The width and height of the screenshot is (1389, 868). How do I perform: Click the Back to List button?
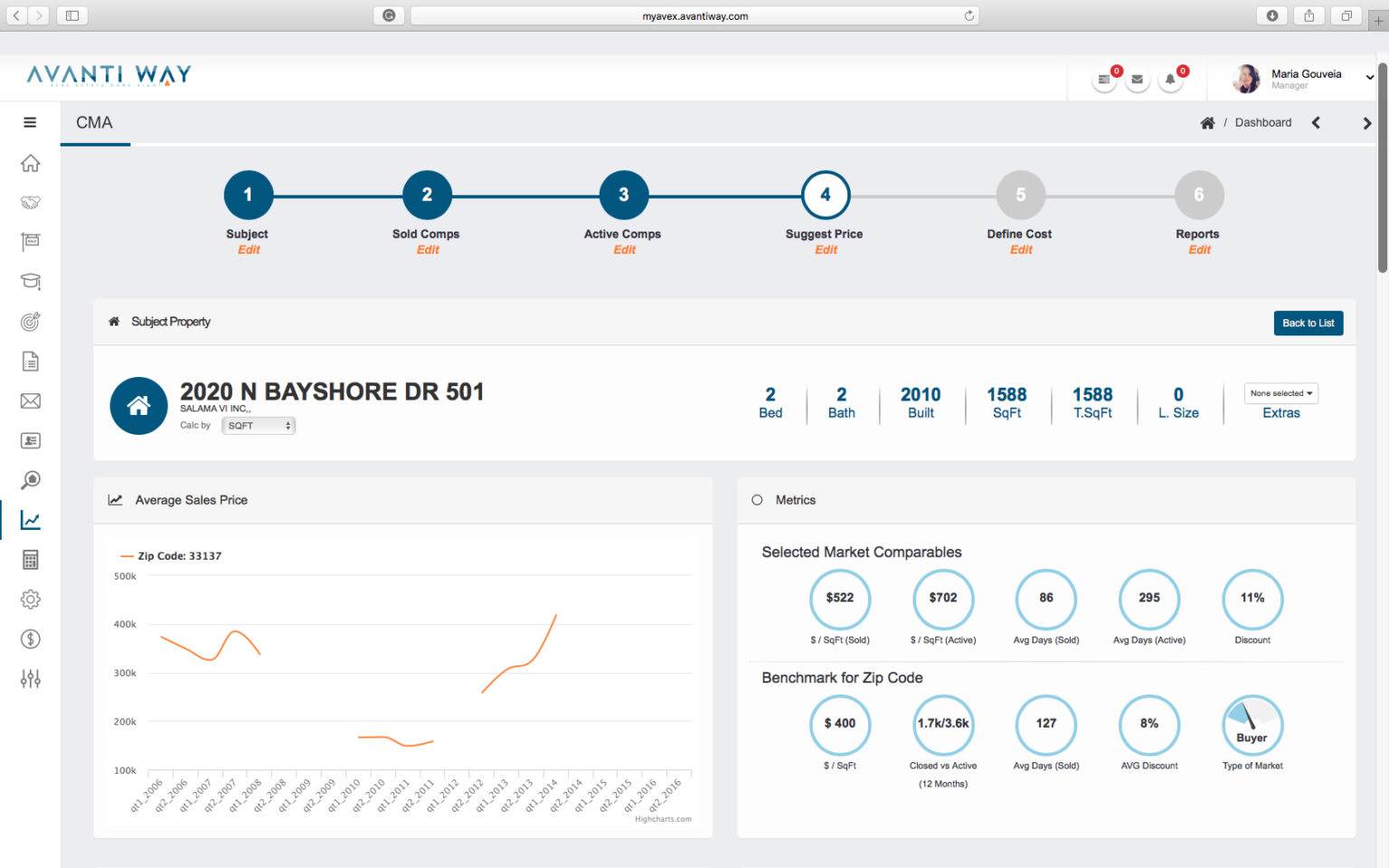[1308, 323]
